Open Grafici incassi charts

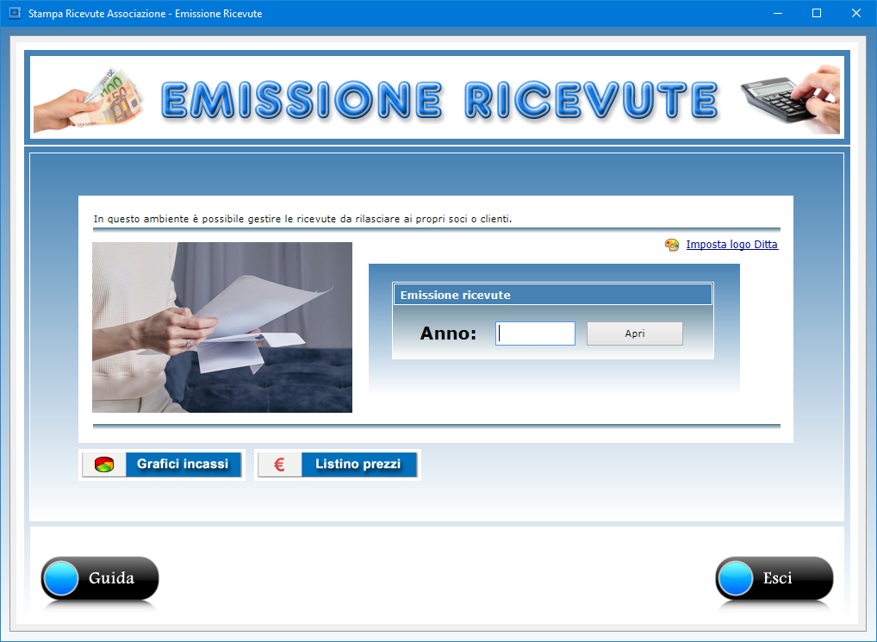point(162,464)
